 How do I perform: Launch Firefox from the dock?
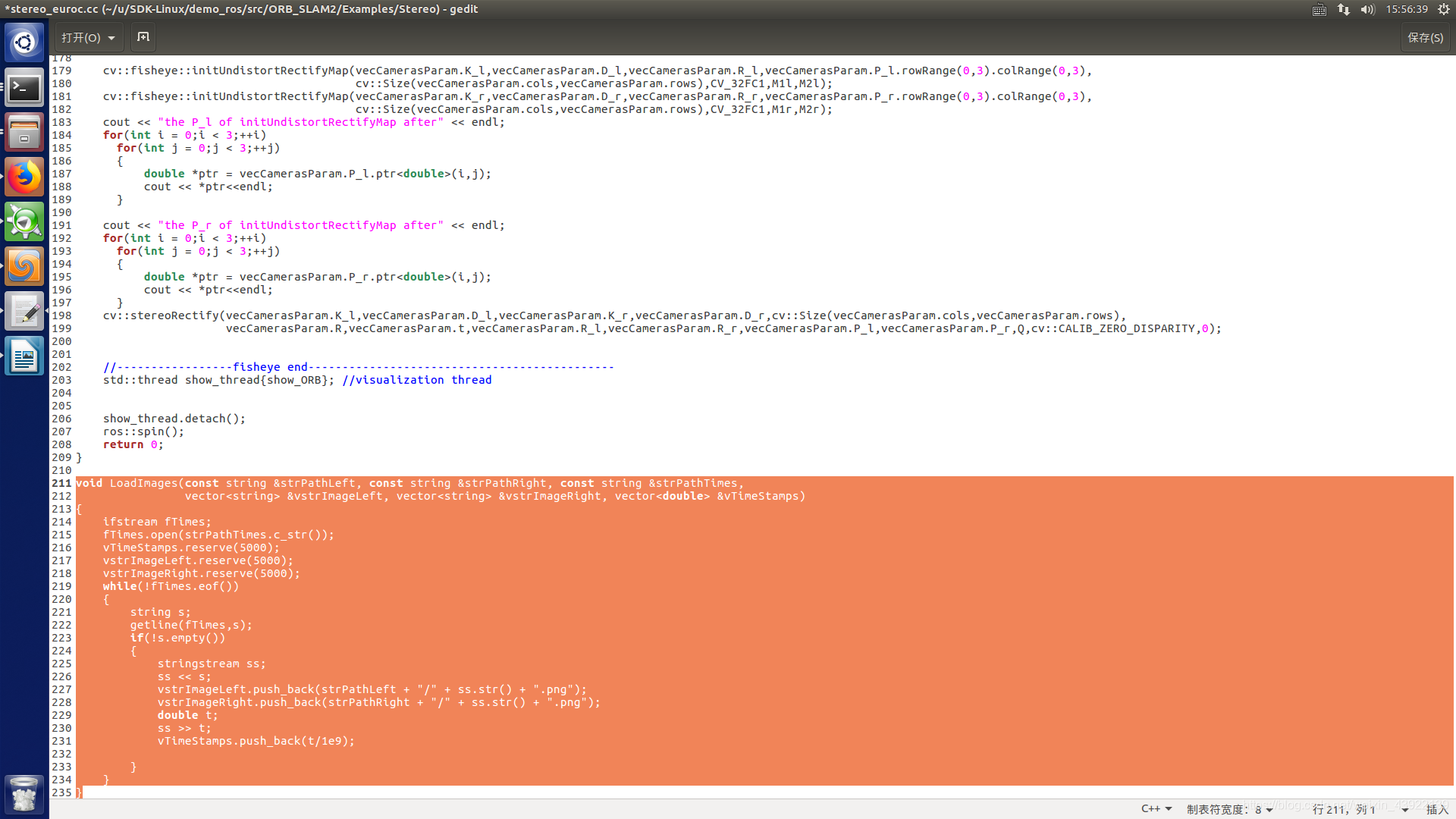click(x=24, y=177)
